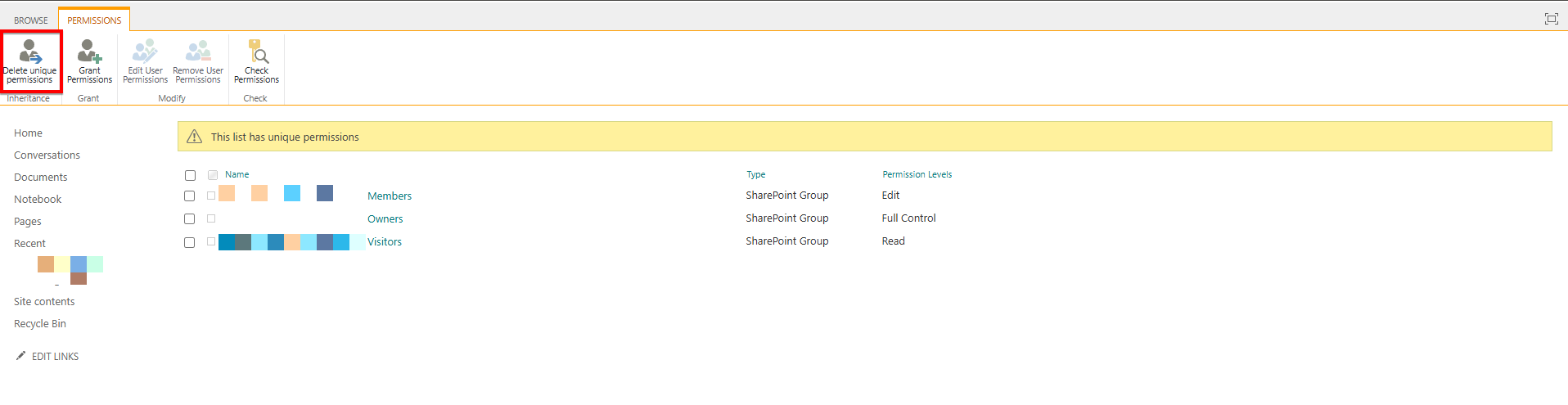Open the Recycle Bin link
1568x405 pixels.
coord(40,324)
